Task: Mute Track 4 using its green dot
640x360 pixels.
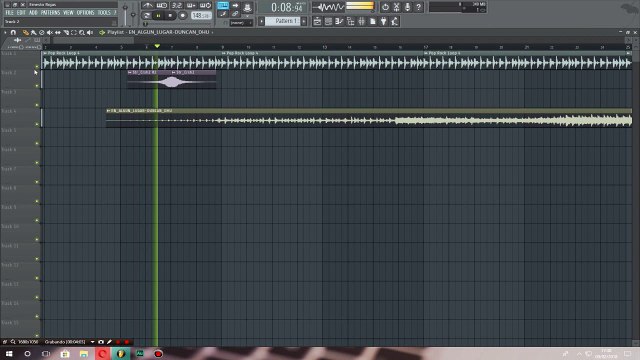Action: (37, 124)
